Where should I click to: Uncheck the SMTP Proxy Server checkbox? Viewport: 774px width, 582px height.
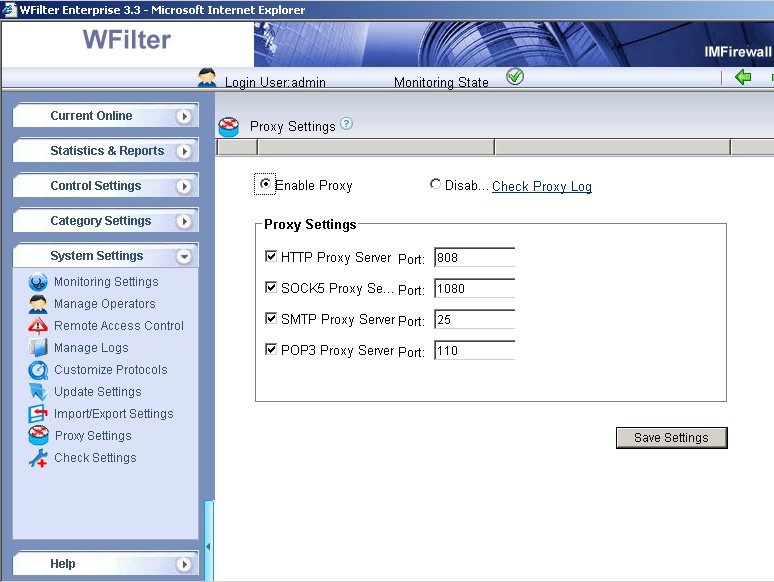pyautogui.click(x=271, y=318)
